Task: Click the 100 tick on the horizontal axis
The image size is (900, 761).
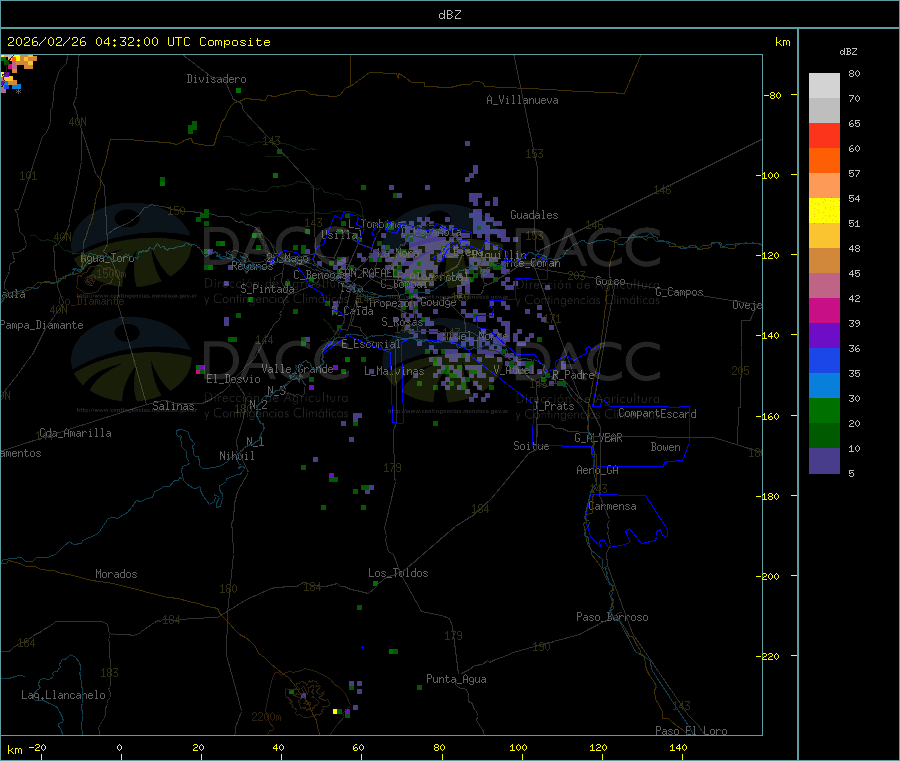Action: [x=518, y=747]
